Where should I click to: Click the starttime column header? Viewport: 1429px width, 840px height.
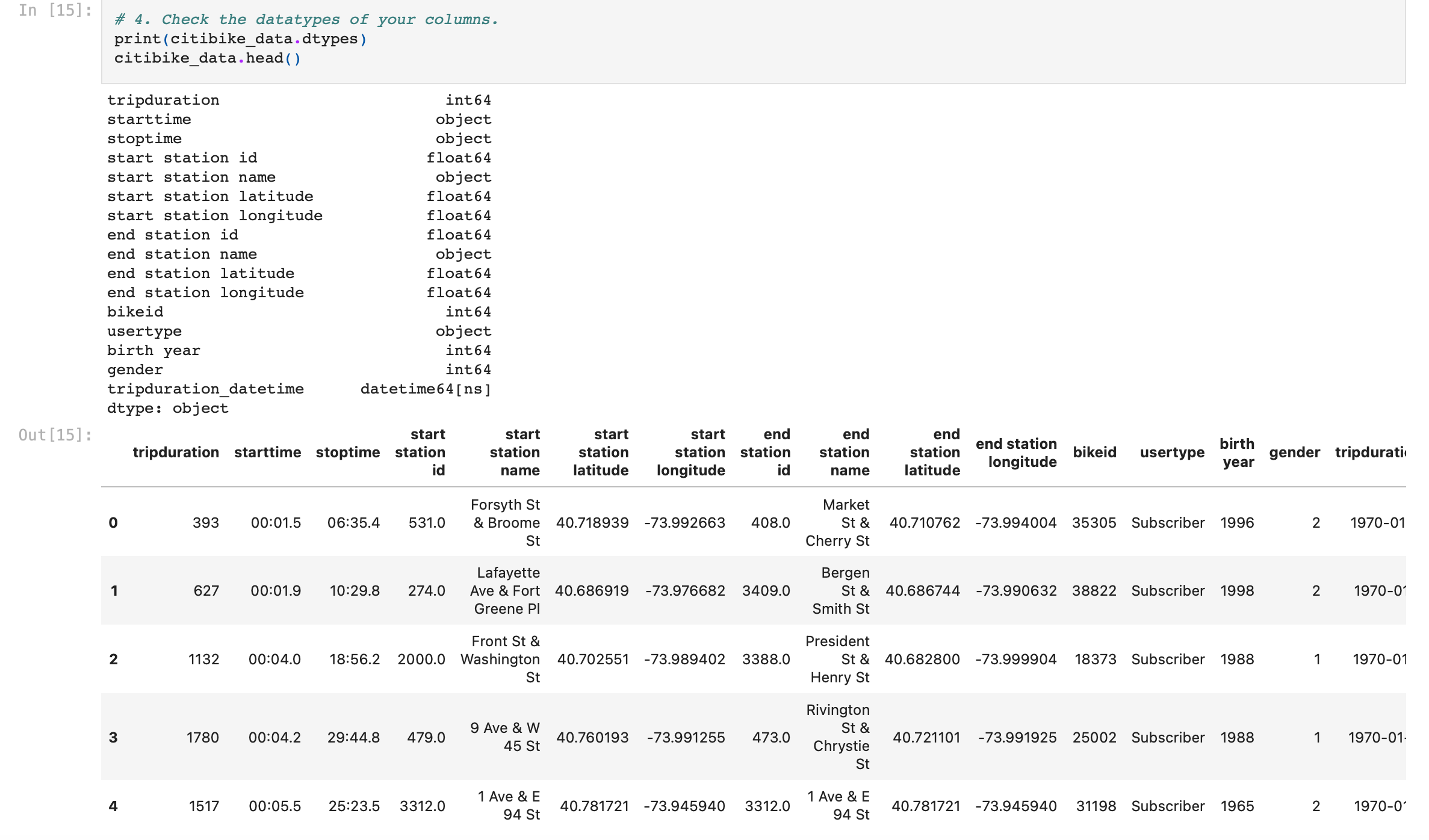click(x=267, y=452)
